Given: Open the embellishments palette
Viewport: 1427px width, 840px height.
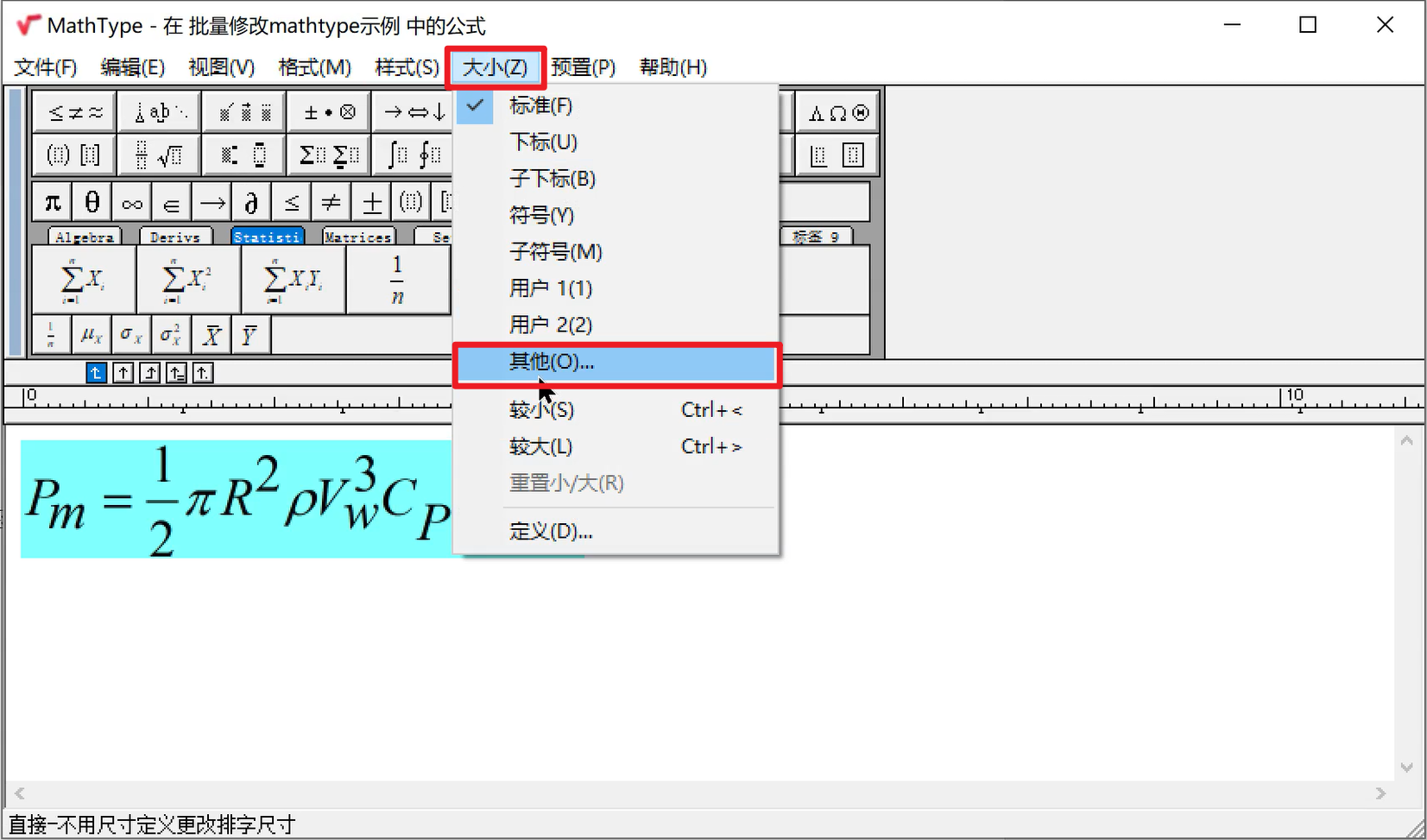Looking at the screenshot, I should [x=244, y=112].
